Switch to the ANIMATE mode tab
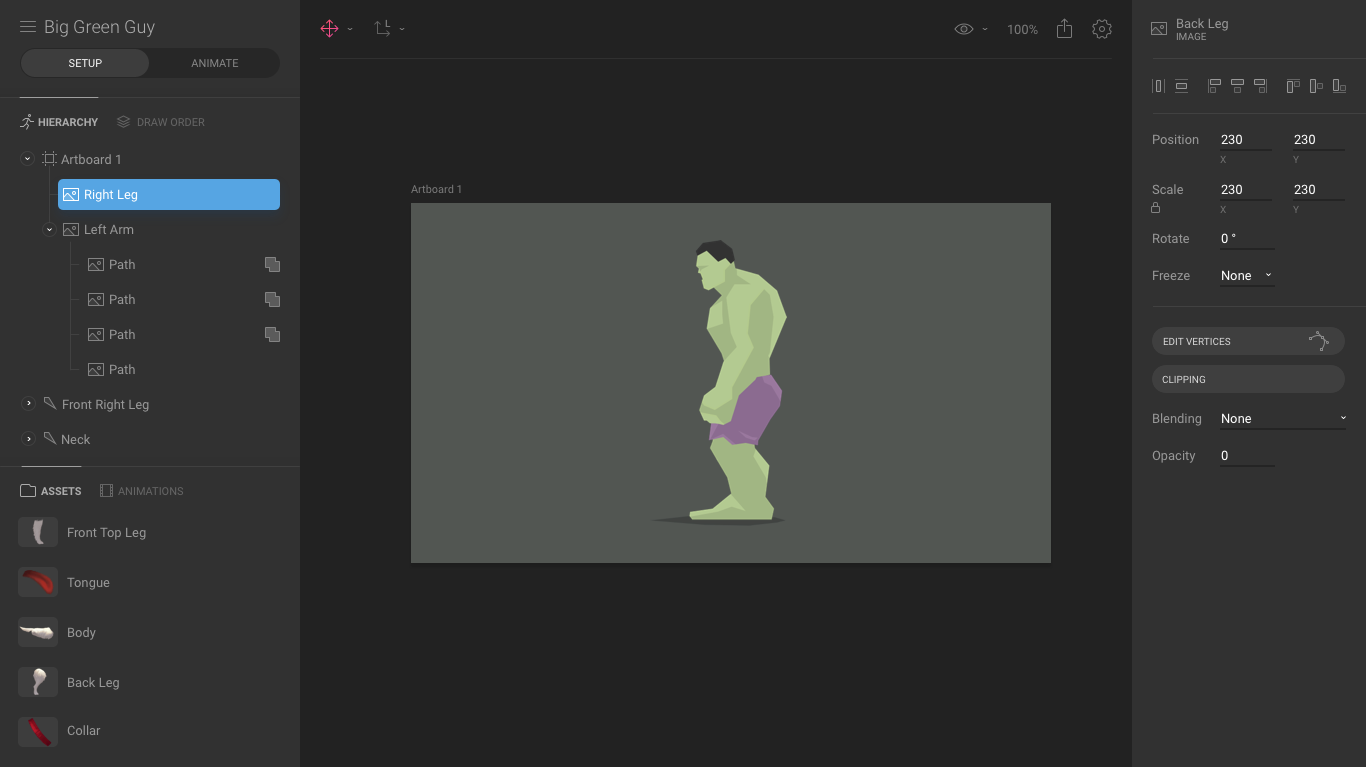The image size is (1366, 767). (x=215, y=63)
